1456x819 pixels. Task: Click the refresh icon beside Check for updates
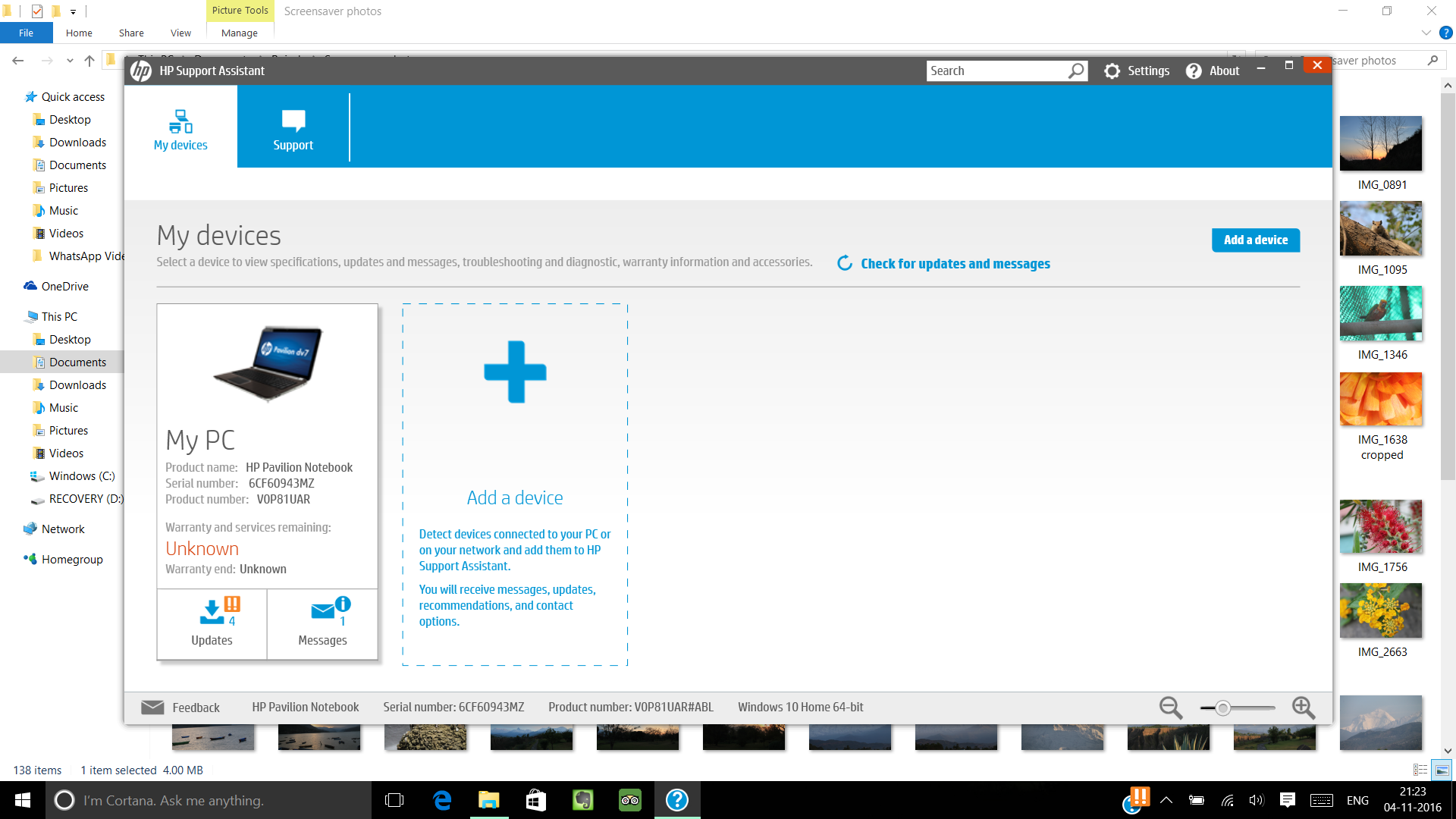(x=845, y=263)
